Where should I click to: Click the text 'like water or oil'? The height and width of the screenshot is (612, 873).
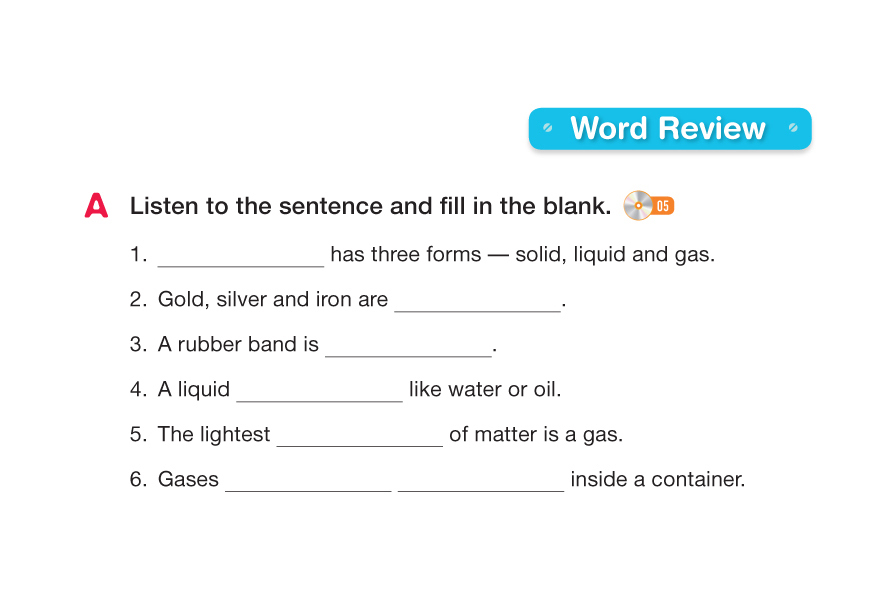click(485, 390)
